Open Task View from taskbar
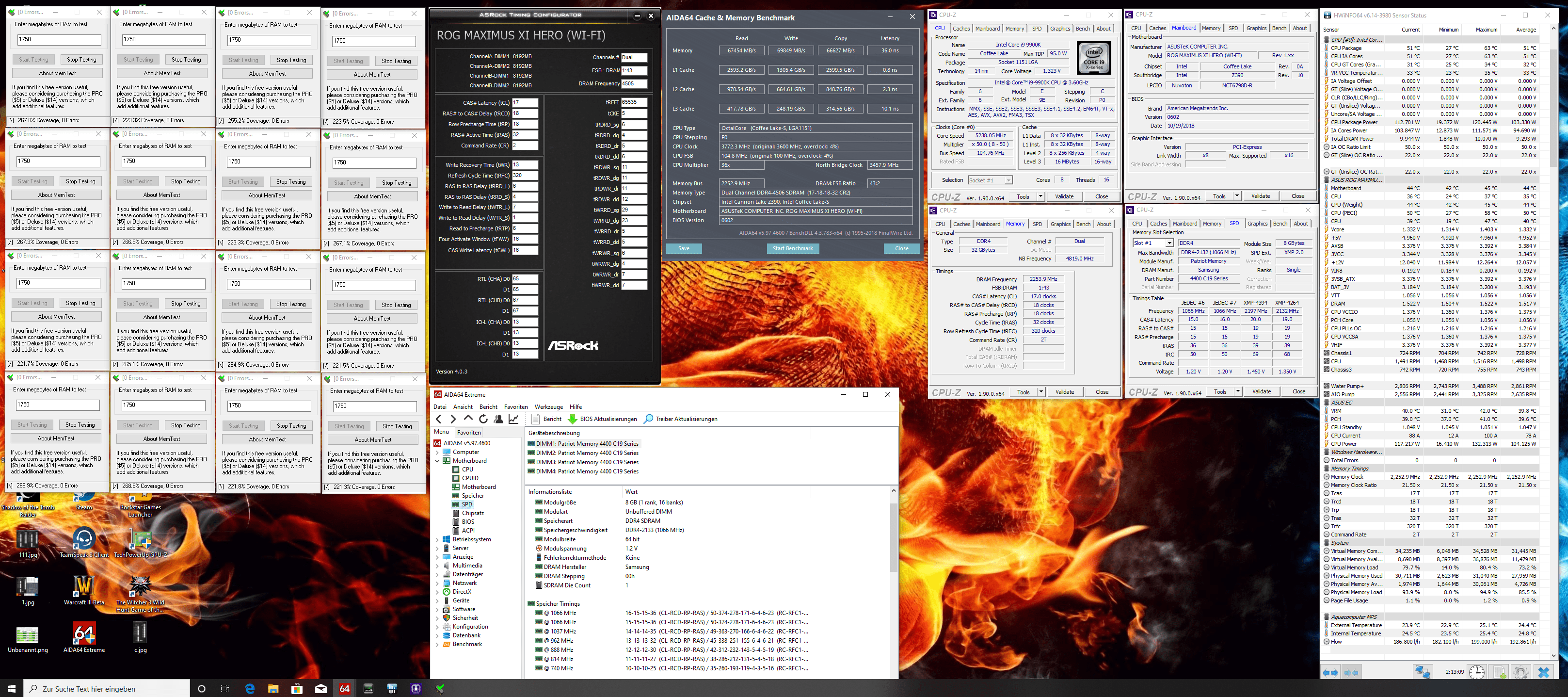 pos(225,688)
